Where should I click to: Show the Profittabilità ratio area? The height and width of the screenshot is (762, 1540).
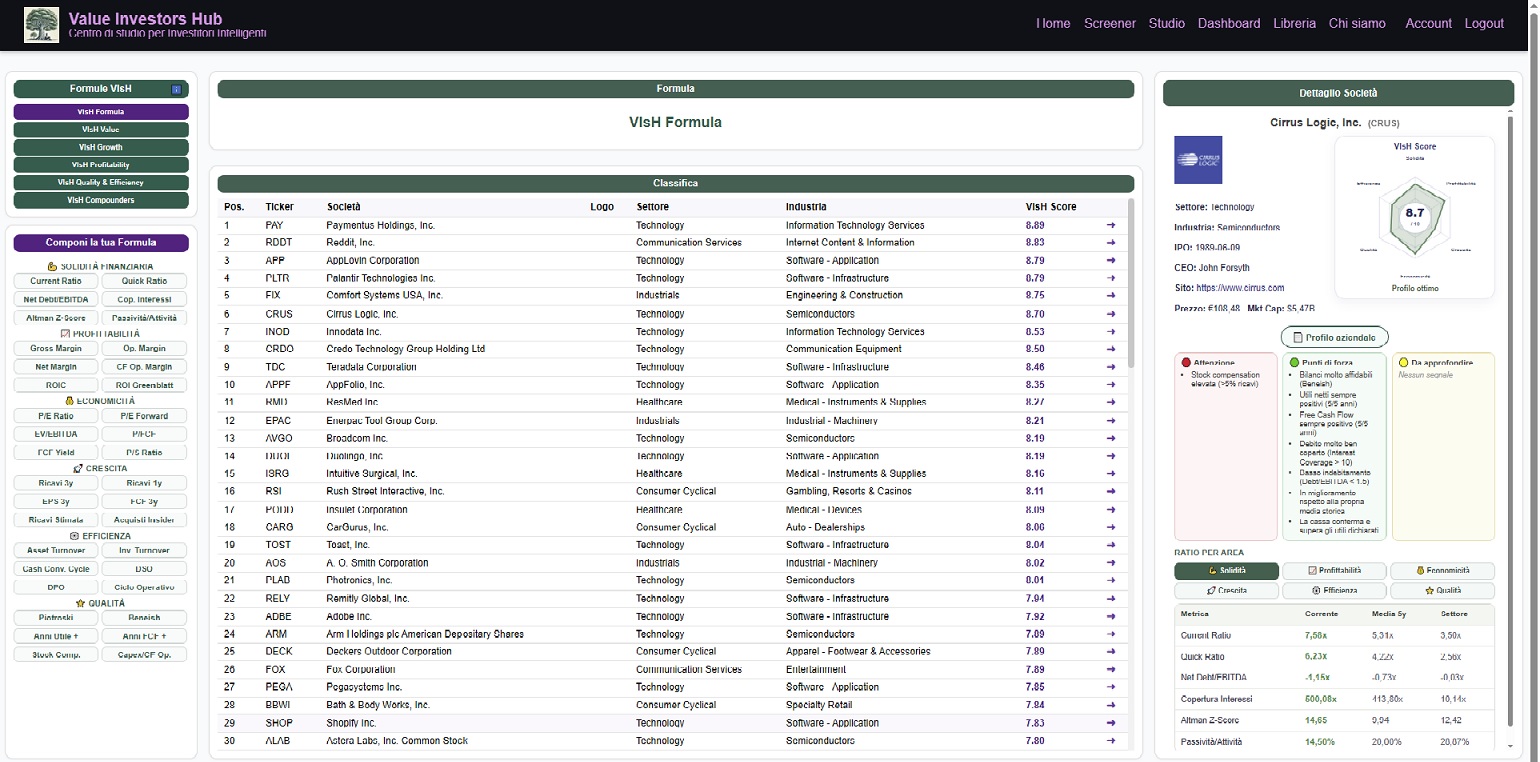(x=1334, y=571)
